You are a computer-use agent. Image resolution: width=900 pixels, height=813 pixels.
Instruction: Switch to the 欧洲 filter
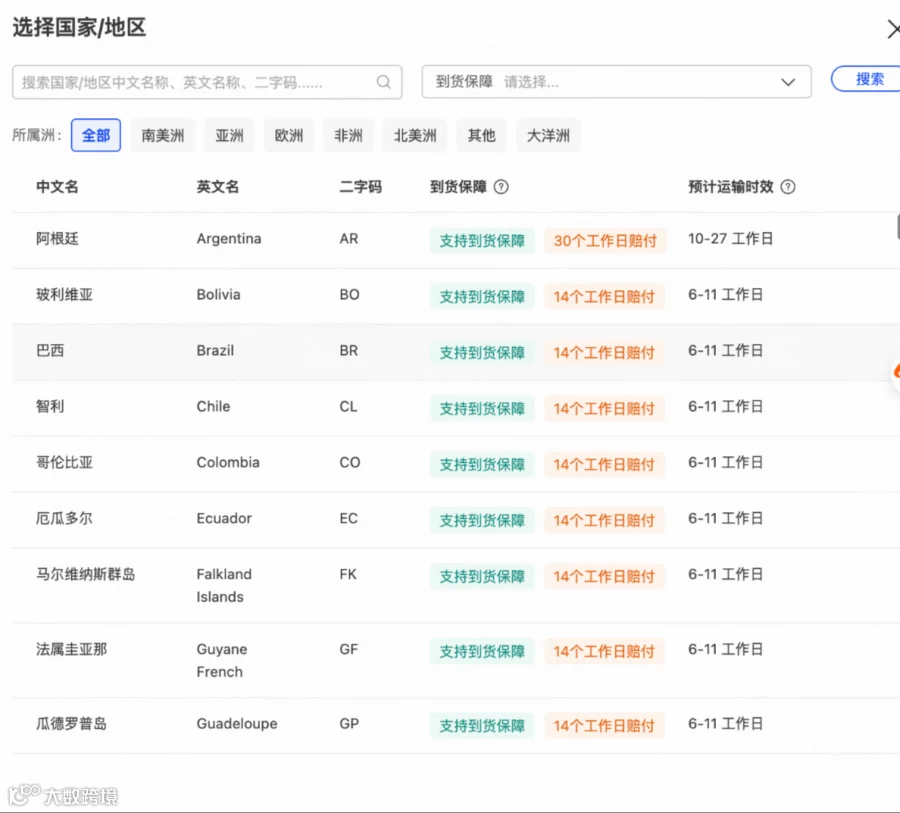coord(289,136)
